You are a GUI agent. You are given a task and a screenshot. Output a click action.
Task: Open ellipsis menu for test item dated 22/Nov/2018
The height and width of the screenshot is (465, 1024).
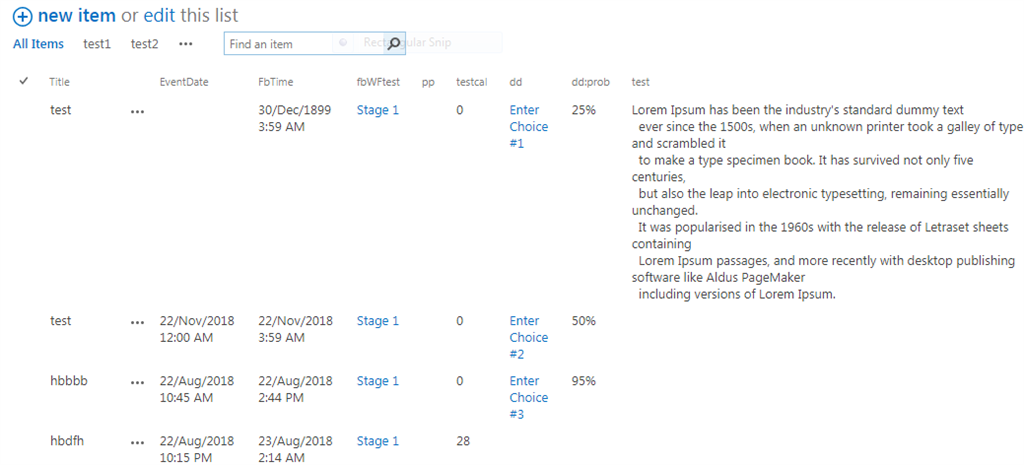[137, 322]
